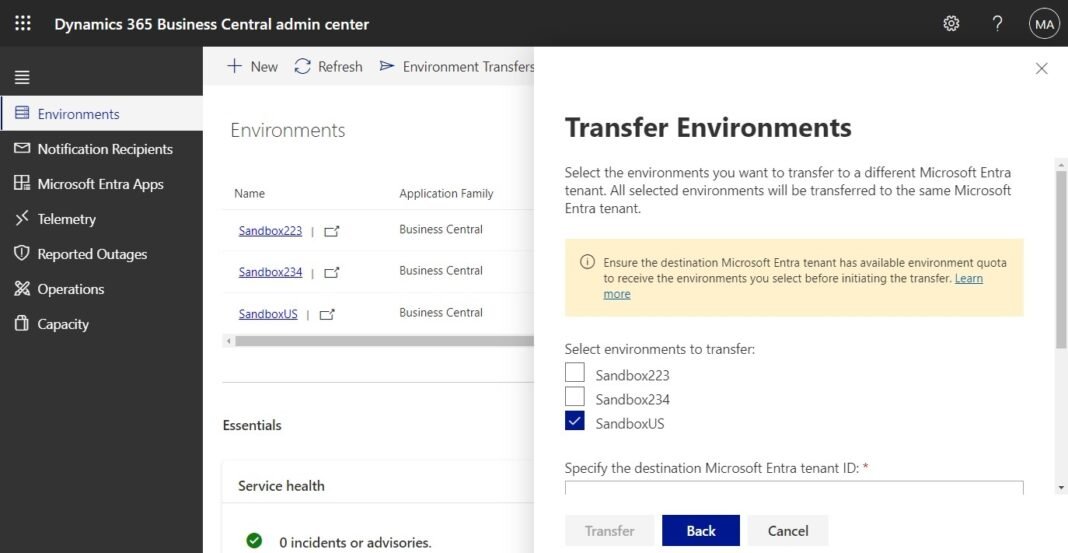The width and height of the screenshot is (1068, 553).
Task: Click the help question mark icon
Action: [x=997, y=24]
